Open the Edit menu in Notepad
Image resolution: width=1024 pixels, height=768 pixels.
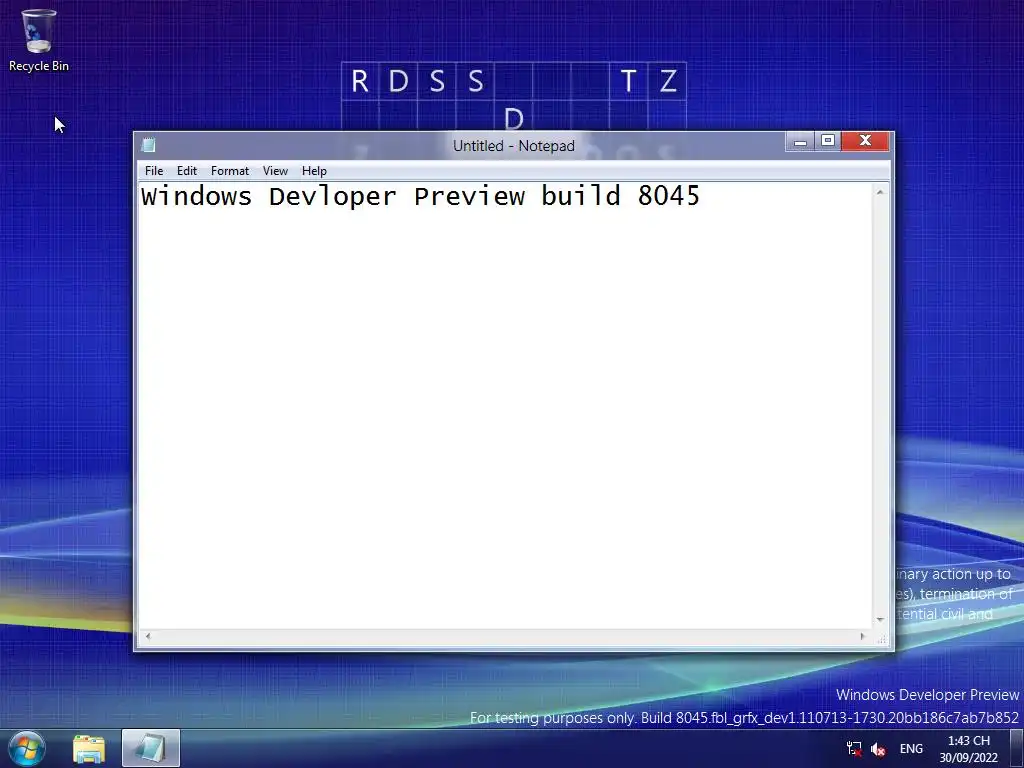(187, 171)
